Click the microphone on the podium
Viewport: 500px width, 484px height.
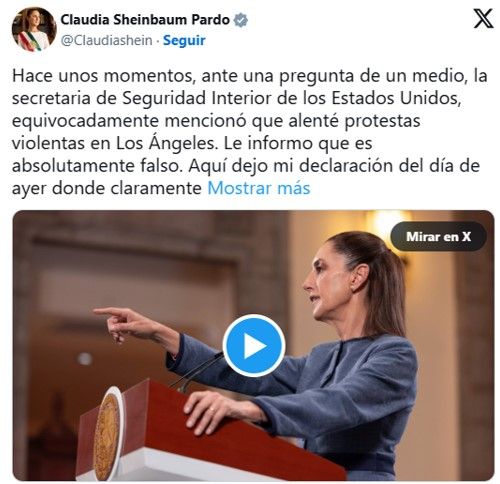(x=197, y=372)
